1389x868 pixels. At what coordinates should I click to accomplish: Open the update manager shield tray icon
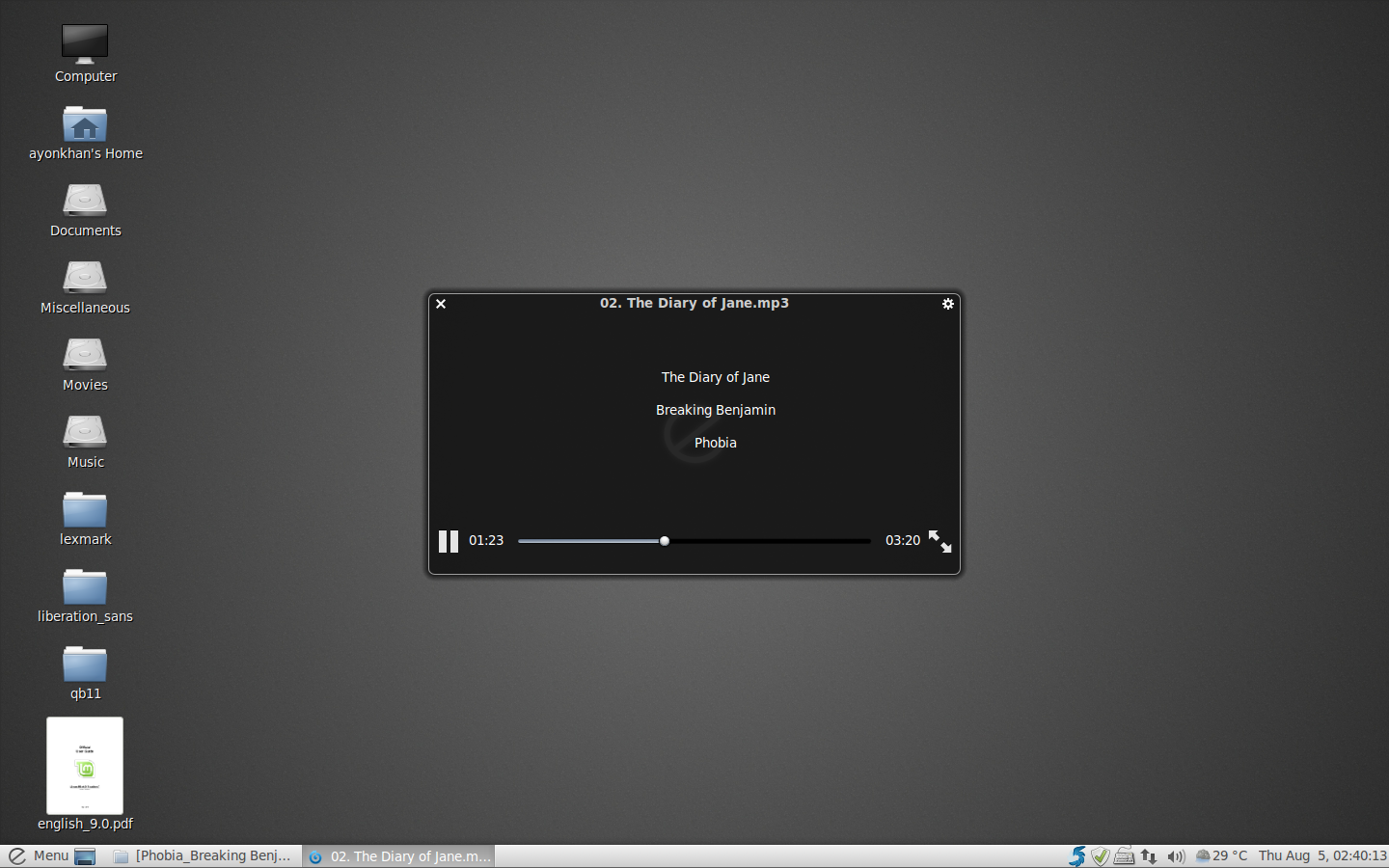pyautogui.click(x=1101, y=855)
